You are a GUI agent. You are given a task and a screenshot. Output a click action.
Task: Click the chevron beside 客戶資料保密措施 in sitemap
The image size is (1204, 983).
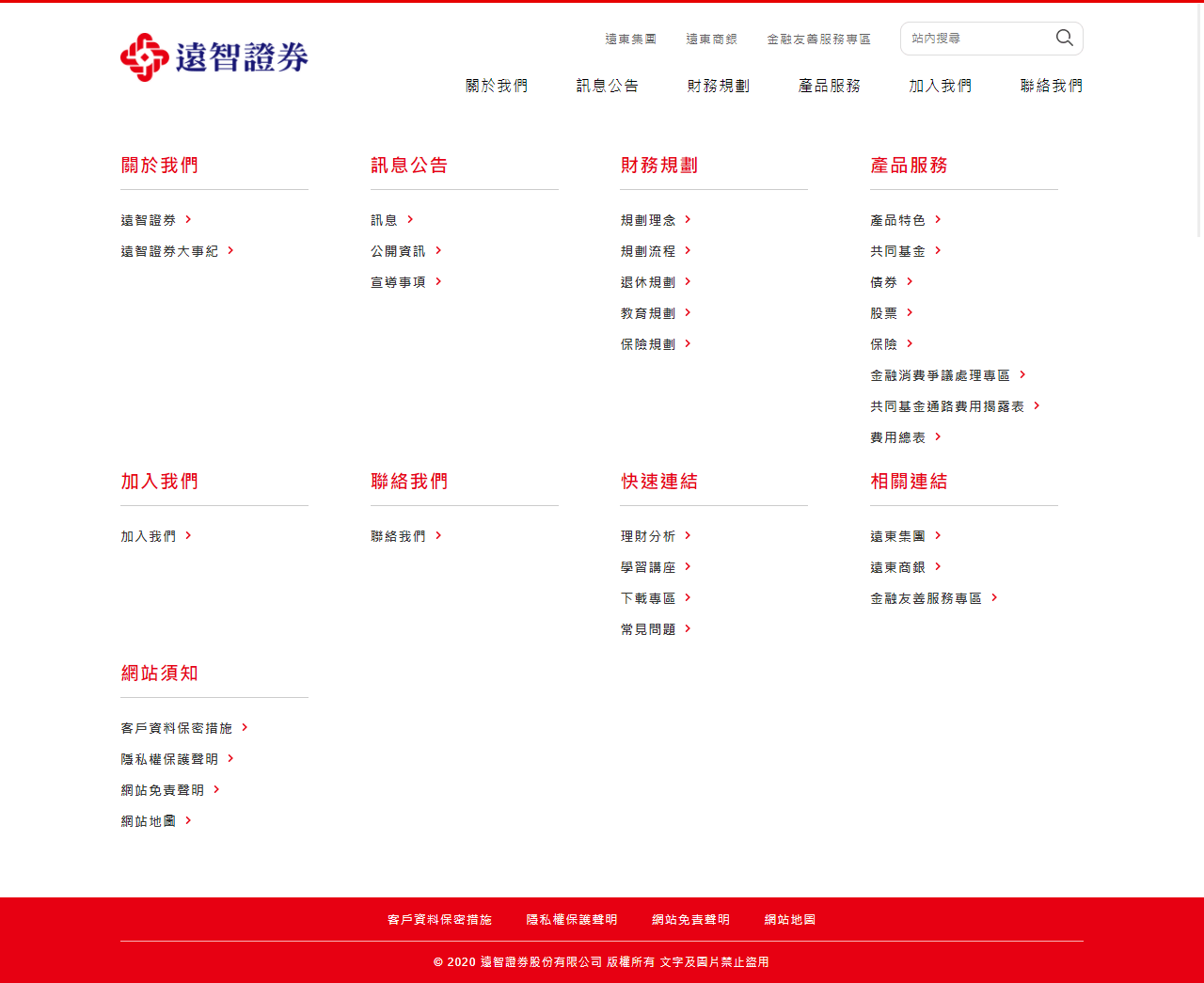coord(245,727)
